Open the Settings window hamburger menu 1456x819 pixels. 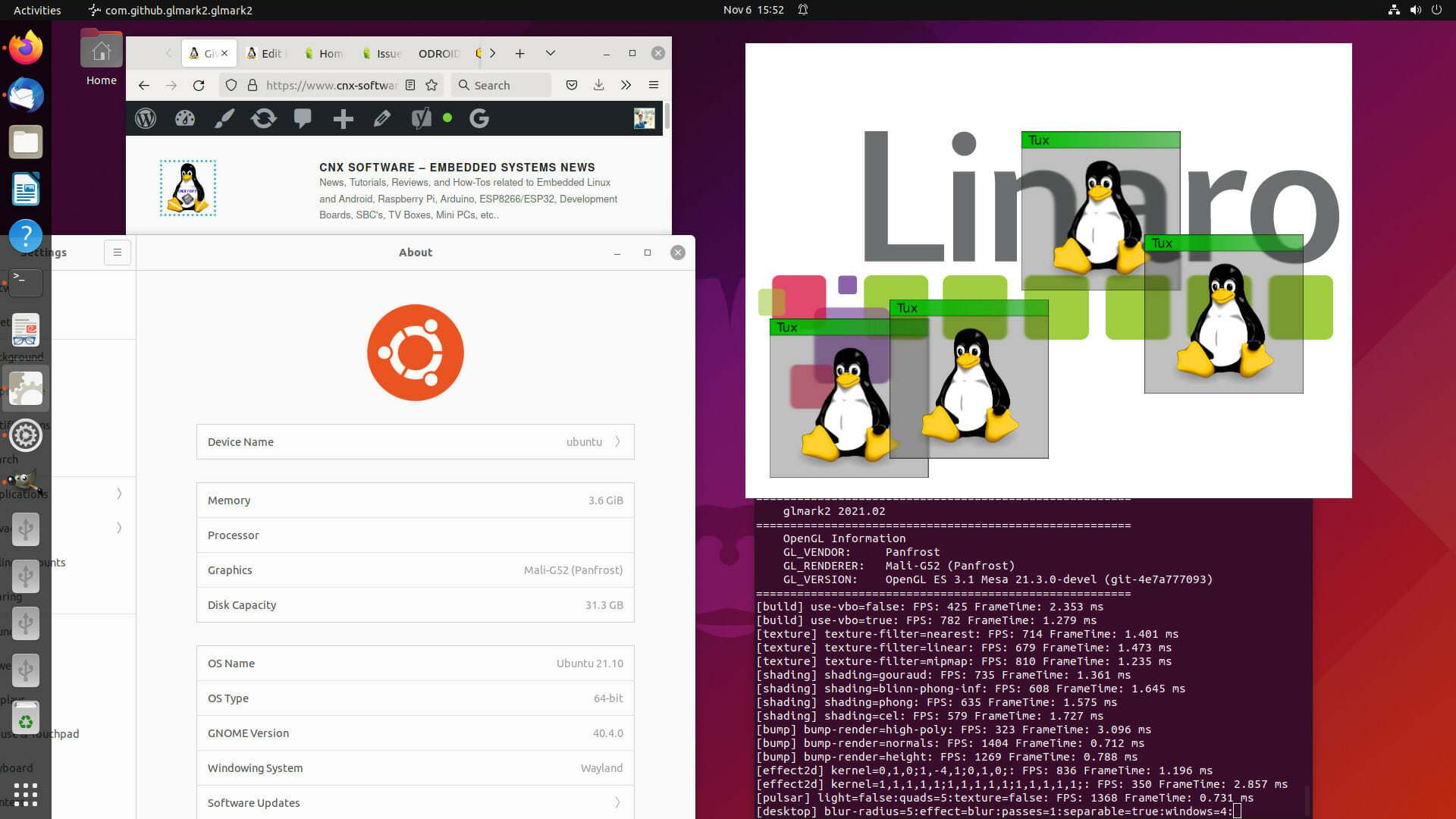118,253
